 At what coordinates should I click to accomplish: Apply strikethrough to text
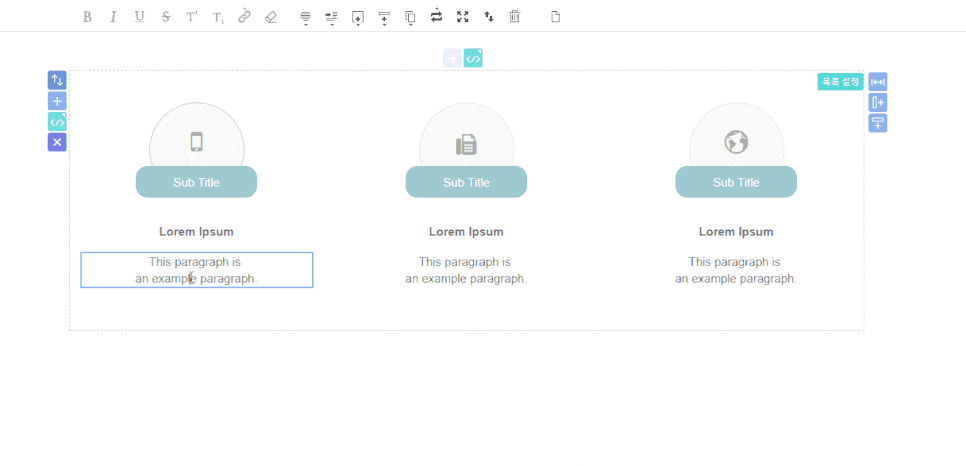tap(165, 17)
